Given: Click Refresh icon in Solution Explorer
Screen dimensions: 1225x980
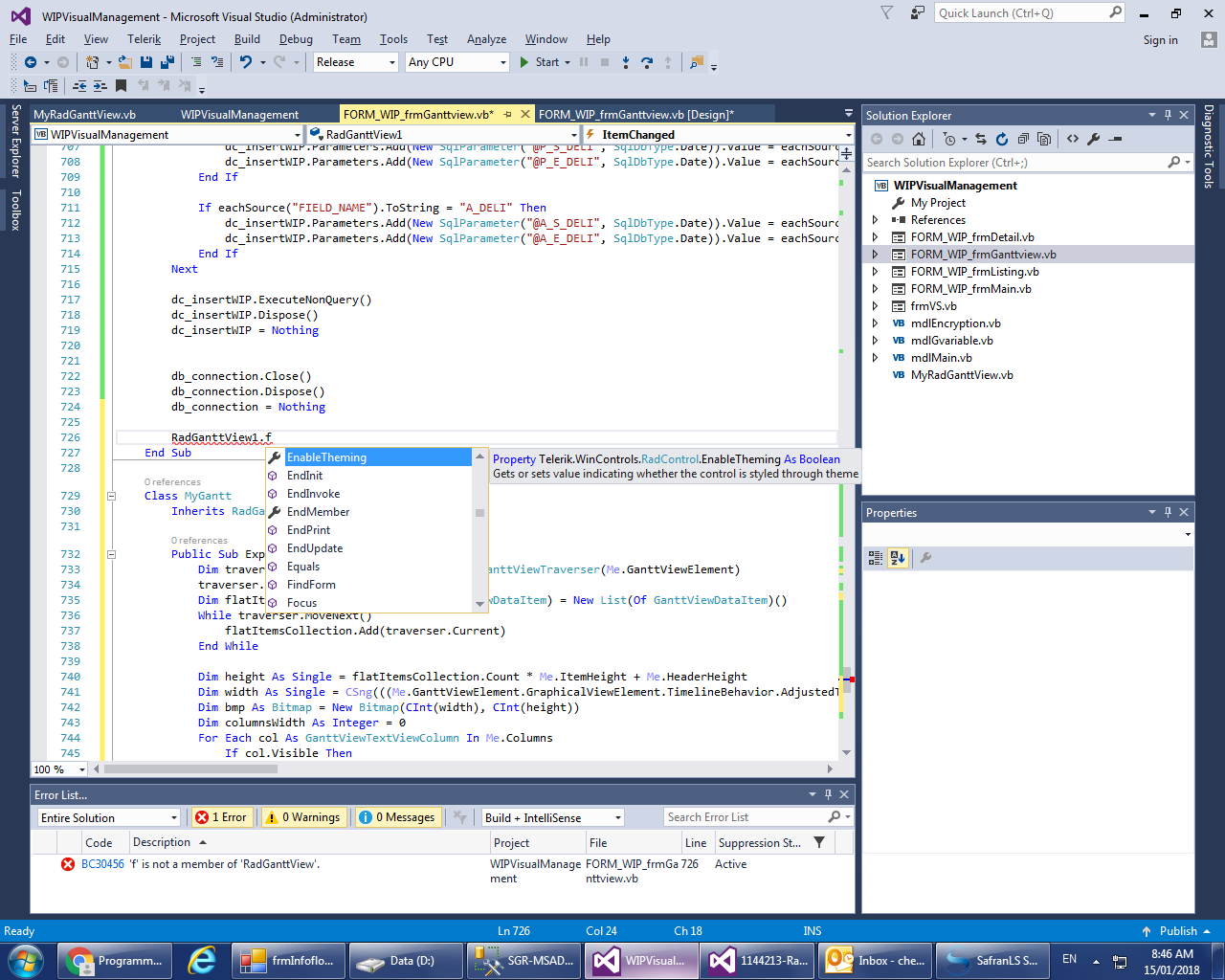Looking at the screenshot, I should 1002,139.
